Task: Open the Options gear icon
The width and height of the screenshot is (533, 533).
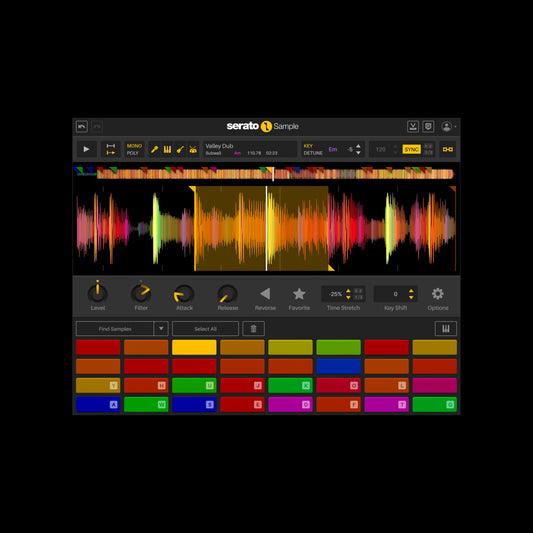Action: [x=438, y=293]
